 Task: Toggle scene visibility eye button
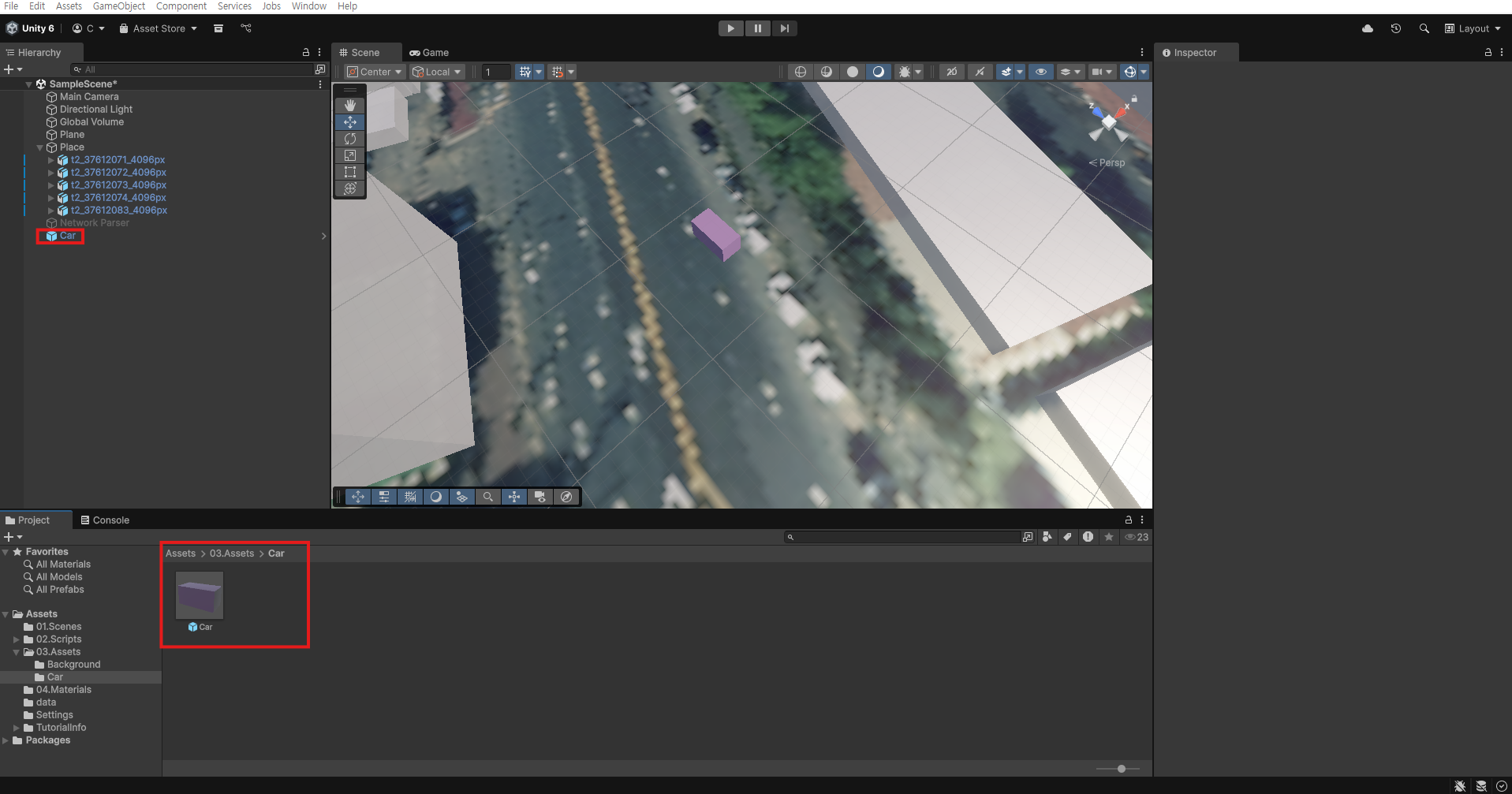1041,72
